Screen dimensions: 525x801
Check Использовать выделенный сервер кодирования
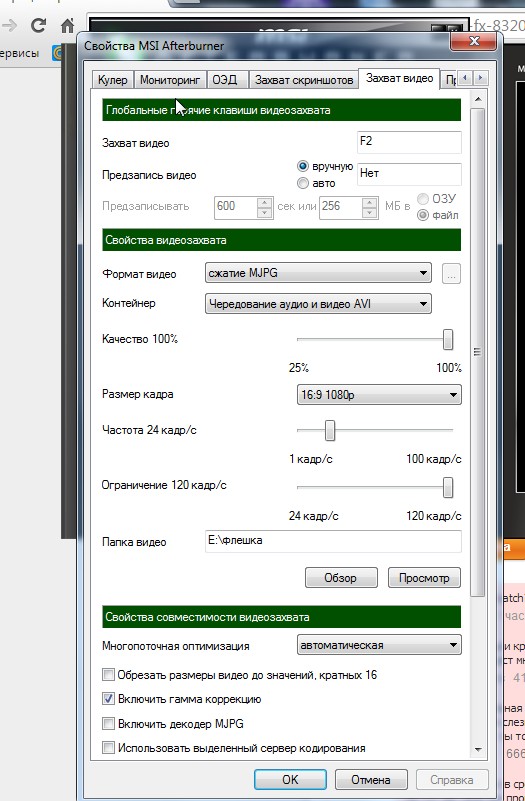point(108,748)
